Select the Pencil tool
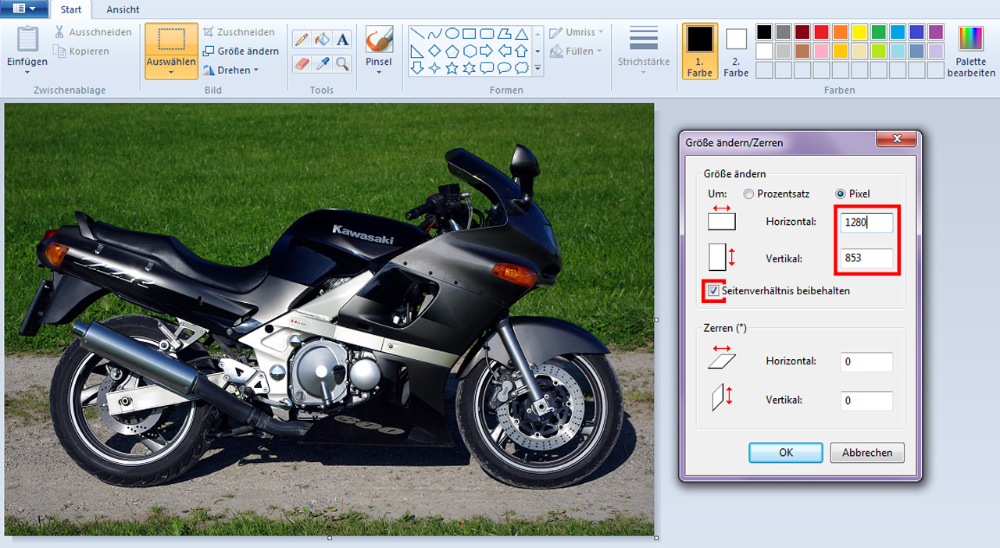Viewport: 1000px width, 548px height. pyautogui.click(x=301, y=39)
